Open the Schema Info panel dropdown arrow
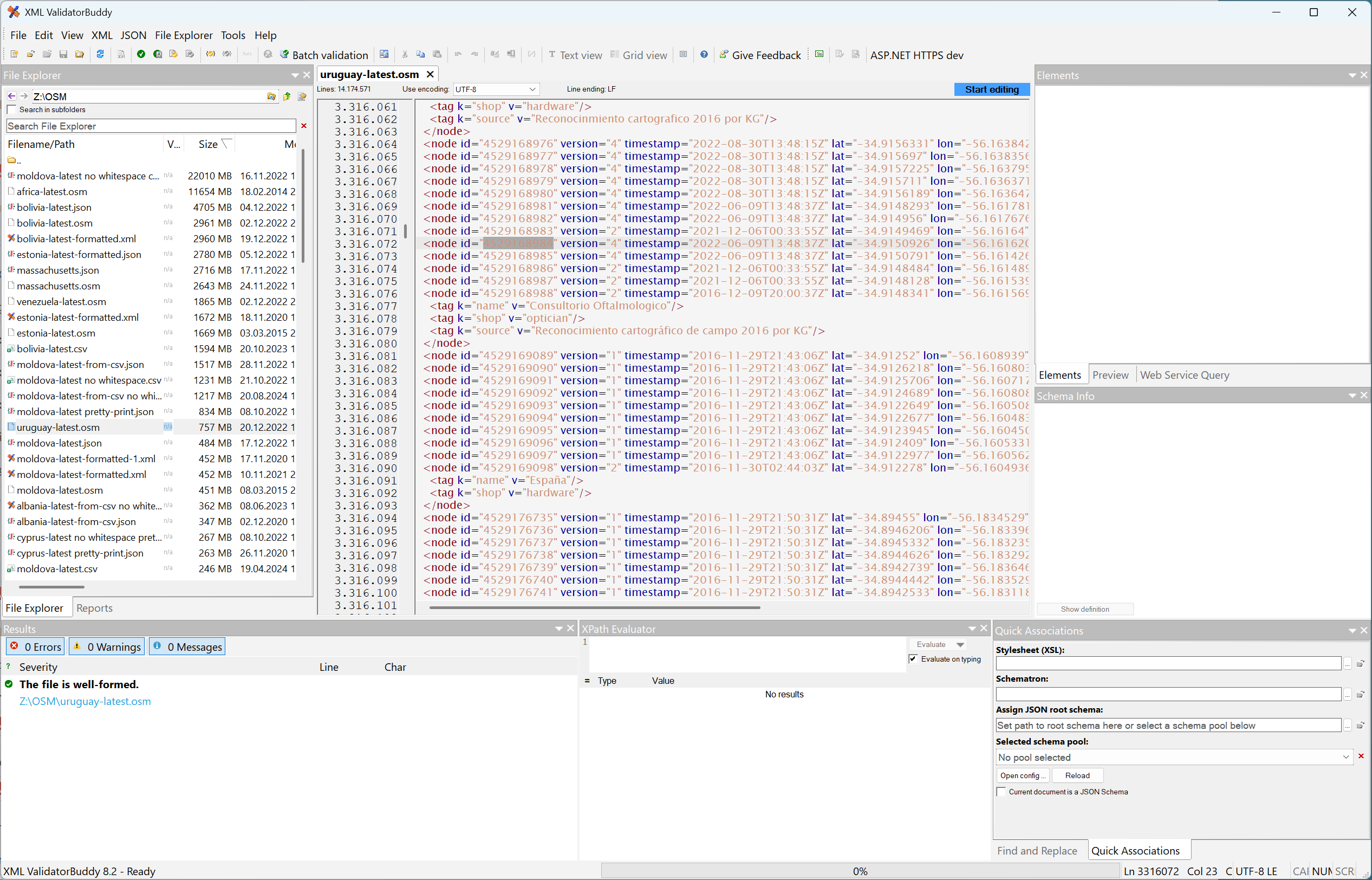1372x880 pixels. [x=1351, y=396]
